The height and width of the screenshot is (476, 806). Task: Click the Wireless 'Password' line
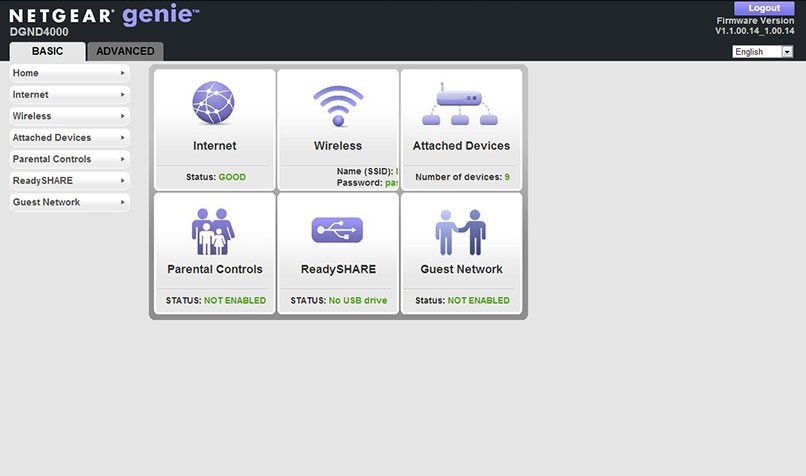pos(368,182)
